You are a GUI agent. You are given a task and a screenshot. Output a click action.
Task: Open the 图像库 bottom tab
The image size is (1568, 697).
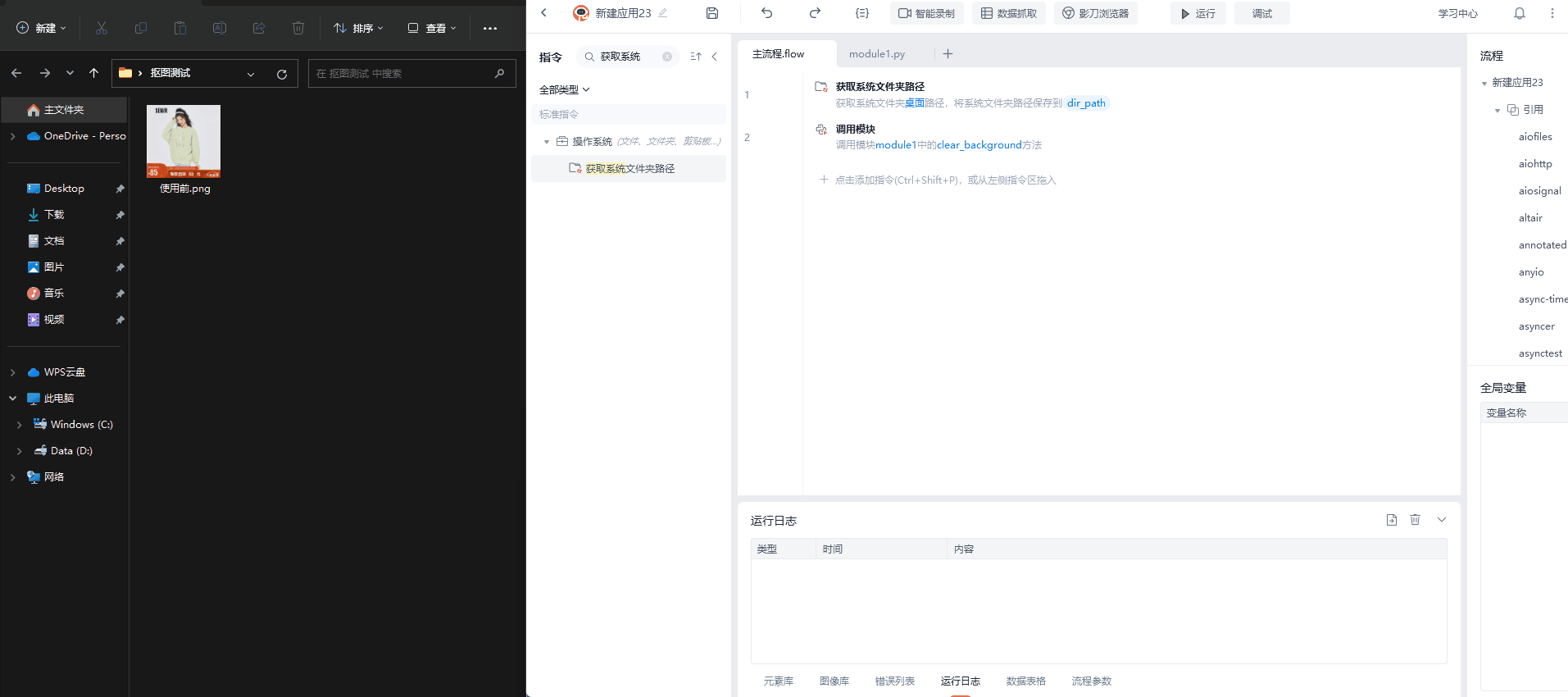834,681
